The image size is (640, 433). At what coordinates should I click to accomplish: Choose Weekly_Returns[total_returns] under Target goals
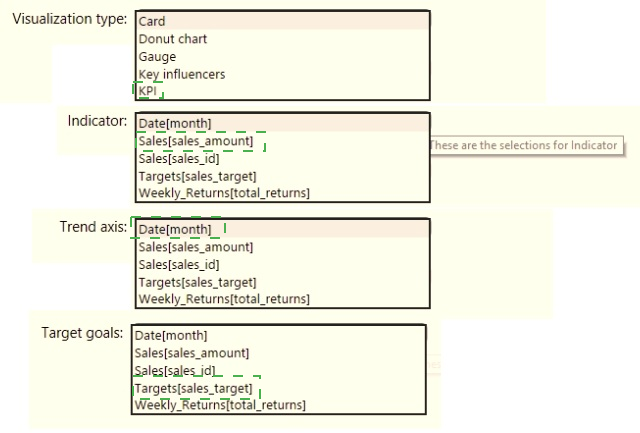(219, 405)
